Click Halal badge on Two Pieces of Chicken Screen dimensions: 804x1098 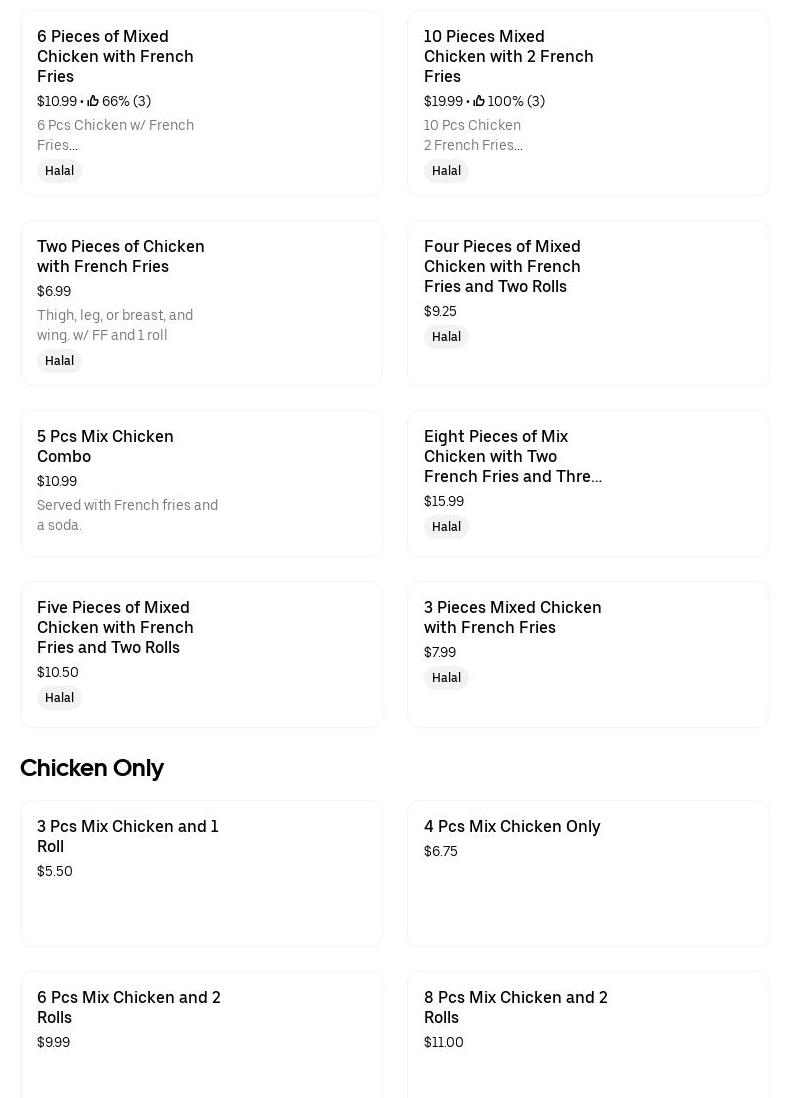59,361
